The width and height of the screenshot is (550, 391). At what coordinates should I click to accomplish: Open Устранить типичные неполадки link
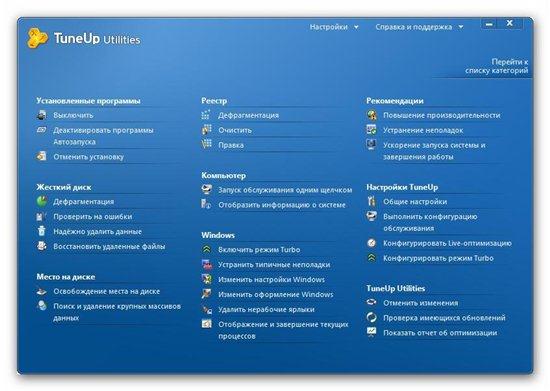[x=274, y=265]
